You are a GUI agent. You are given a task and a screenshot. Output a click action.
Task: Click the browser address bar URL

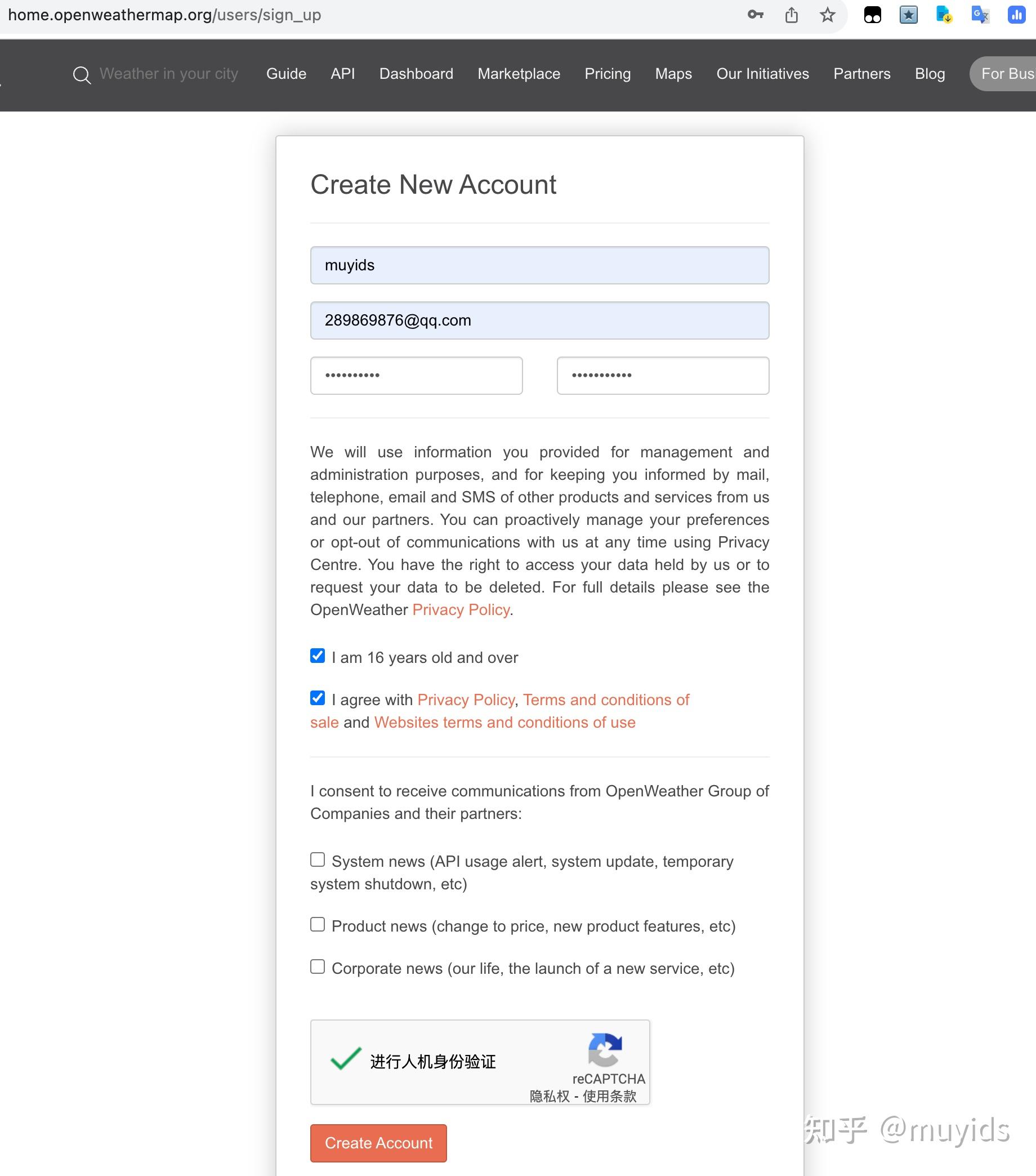[x=164, y=15]
